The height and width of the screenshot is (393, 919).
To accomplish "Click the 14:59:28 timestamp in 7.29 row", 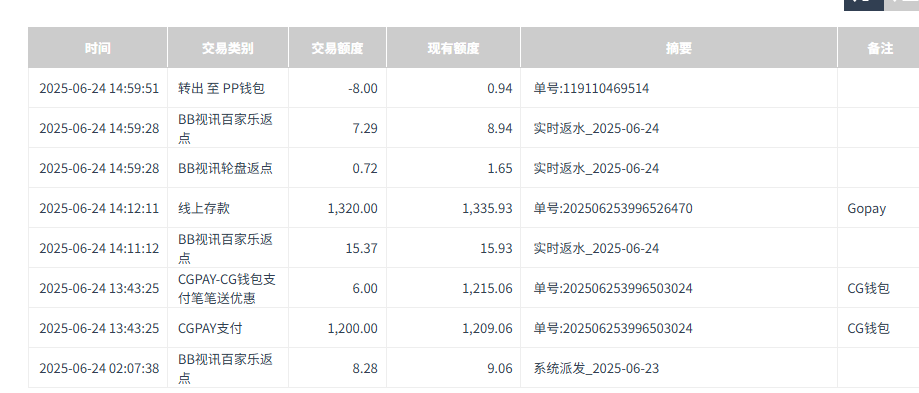I will (x=99, y=128).
